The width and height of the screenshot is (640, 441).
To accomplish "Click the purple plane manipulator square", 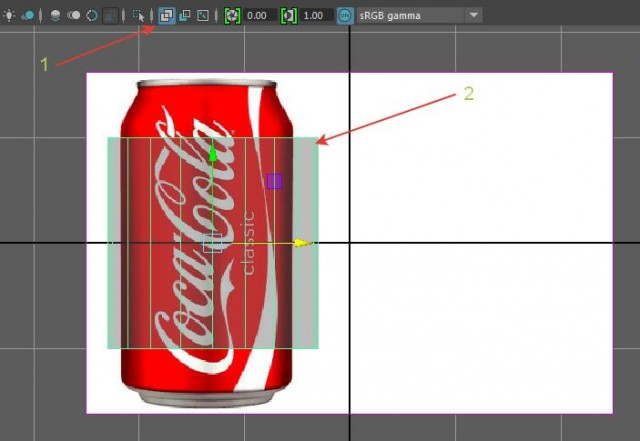I will coord(274,181).
